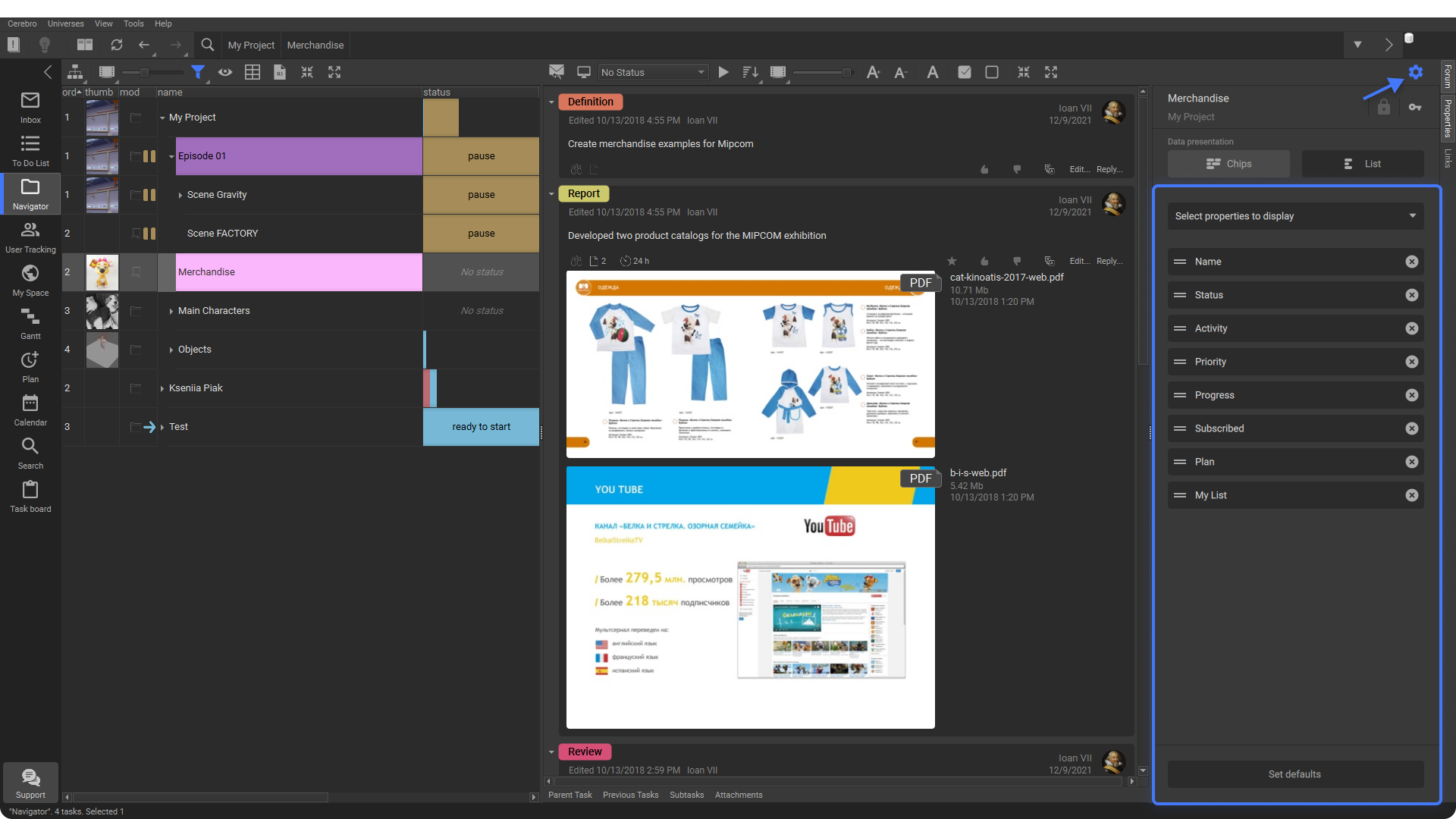Collapse the My Project tree node
This screenshot has width=1456, height=819.
pyautogui.click(x=162, y=118)
